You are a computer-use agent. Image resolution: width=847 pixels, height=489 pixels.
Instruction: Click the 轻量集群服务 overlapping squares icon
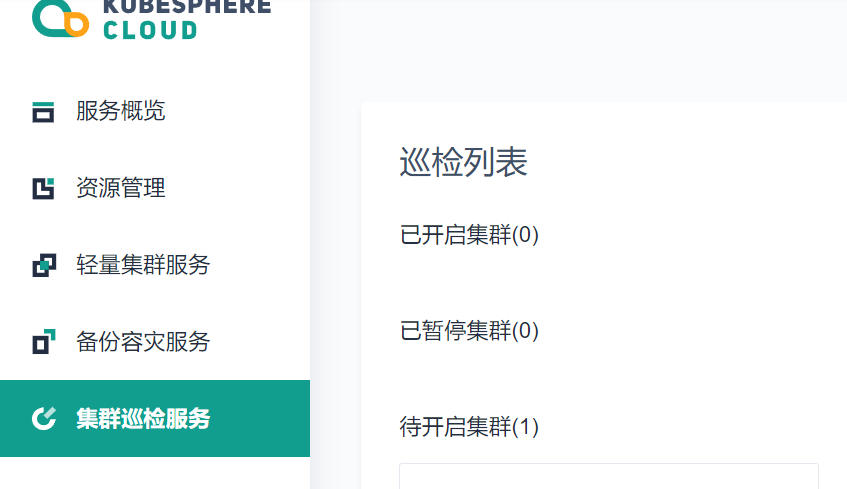(x=44, y=265)
